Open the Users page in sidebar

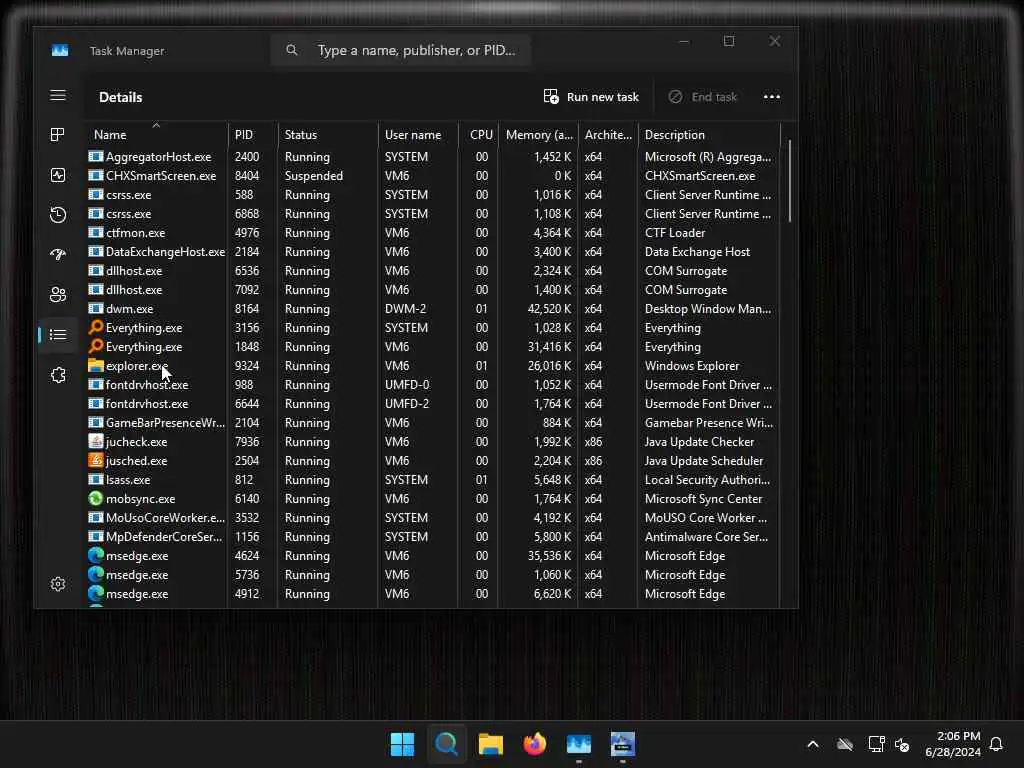click(x=57, y=295)
